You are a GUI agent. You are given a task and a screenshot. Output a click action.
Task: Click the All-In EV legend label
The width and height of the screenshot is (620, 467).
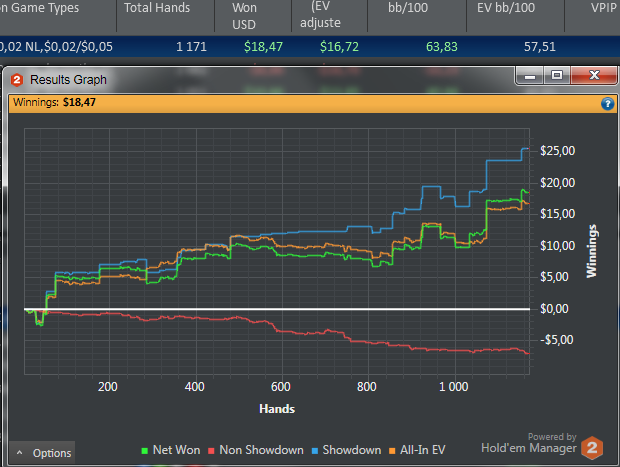(423, 450)
